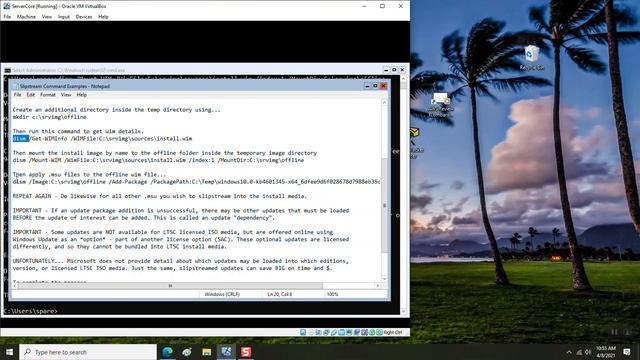
Task: Open the VirtualBox Help menu
Action: (103, 17)
